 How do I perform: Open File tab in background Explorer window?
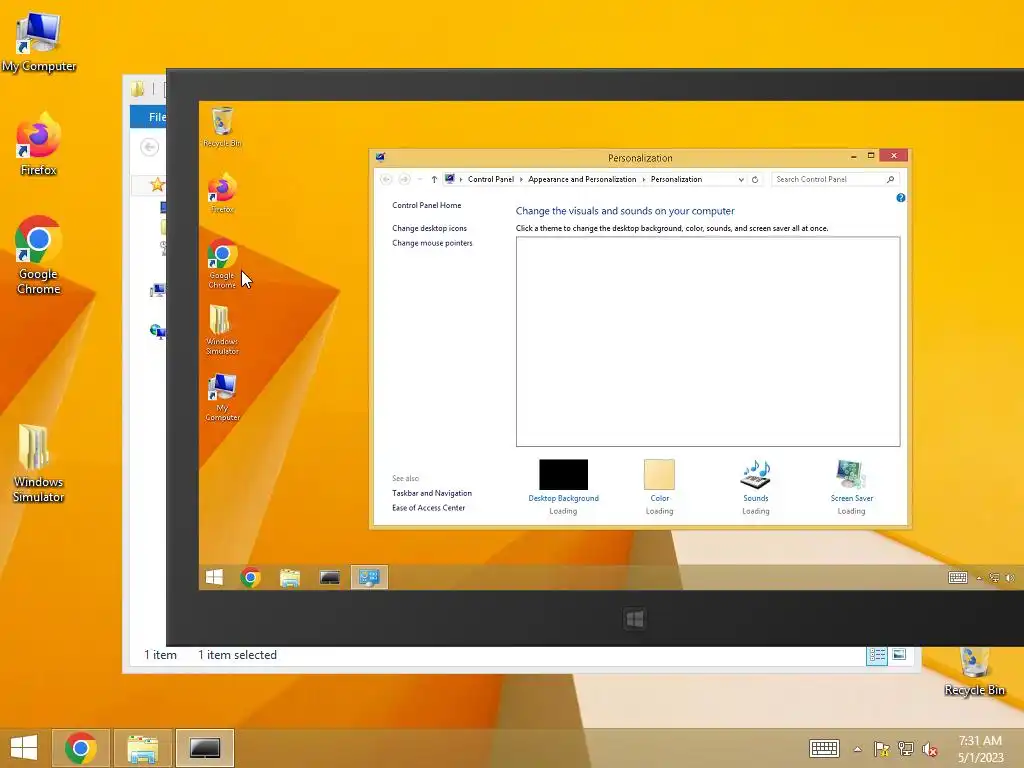click(x=148, y=117)
